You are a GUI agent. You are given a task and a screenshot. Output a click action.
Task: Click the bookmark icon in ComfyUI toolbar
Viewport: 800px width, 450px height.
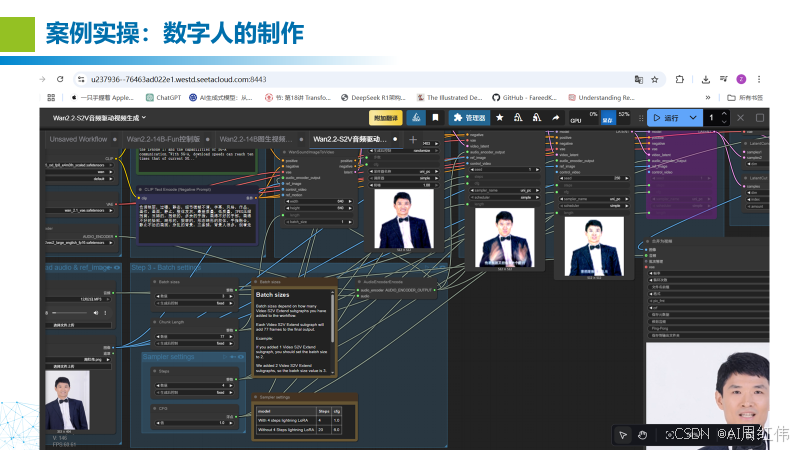[x=435, y=118]
